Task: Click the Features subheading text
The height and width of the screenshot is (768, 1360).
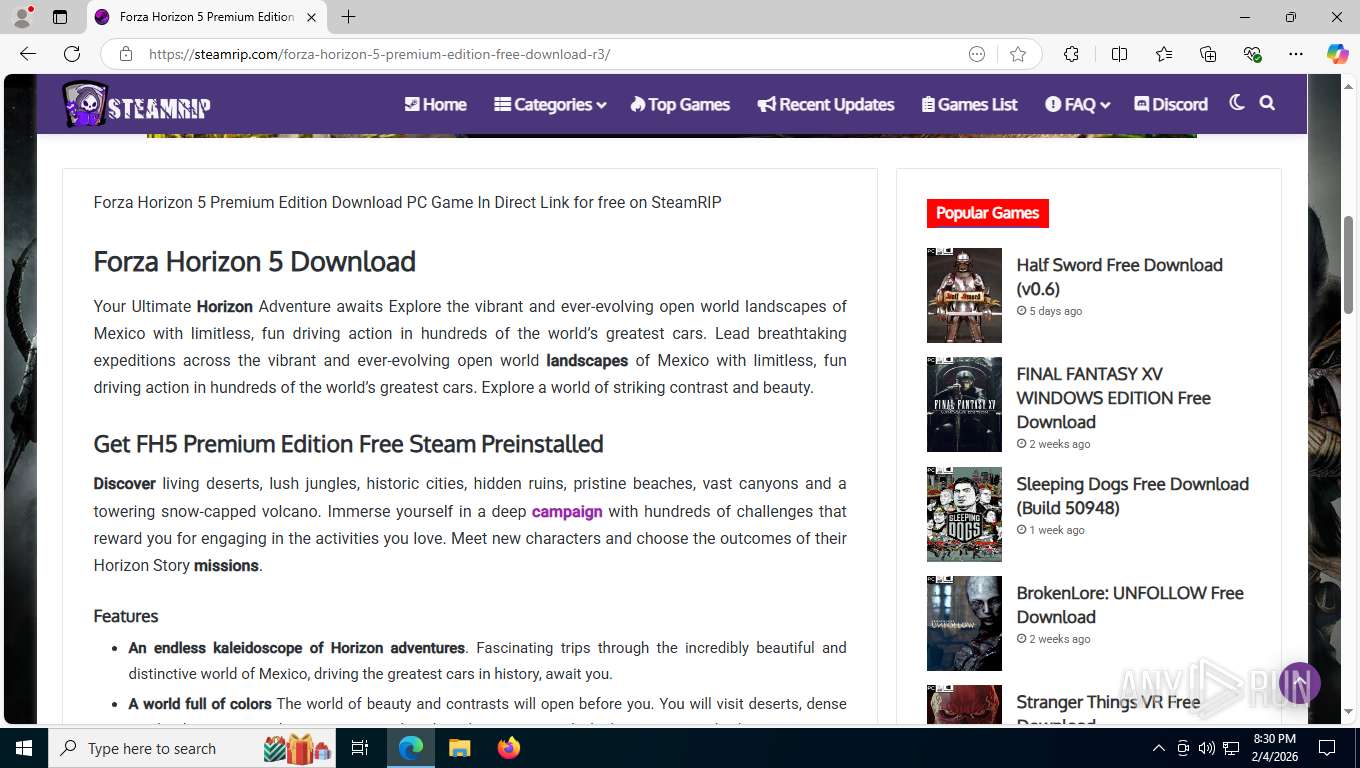Action: point(126,616)
